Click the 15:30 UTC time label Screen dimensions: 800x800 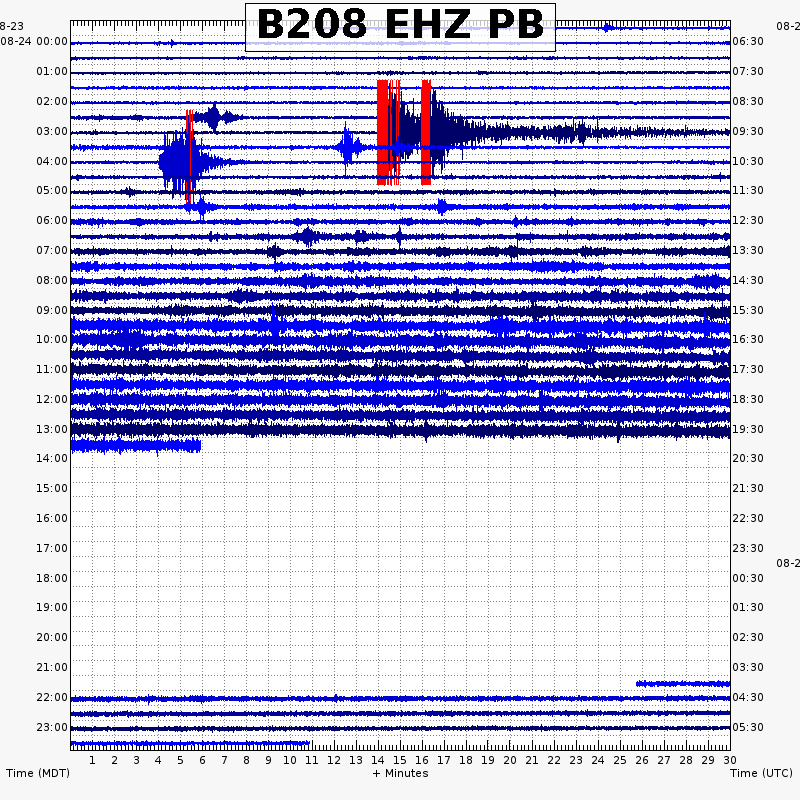click(748, 311)
